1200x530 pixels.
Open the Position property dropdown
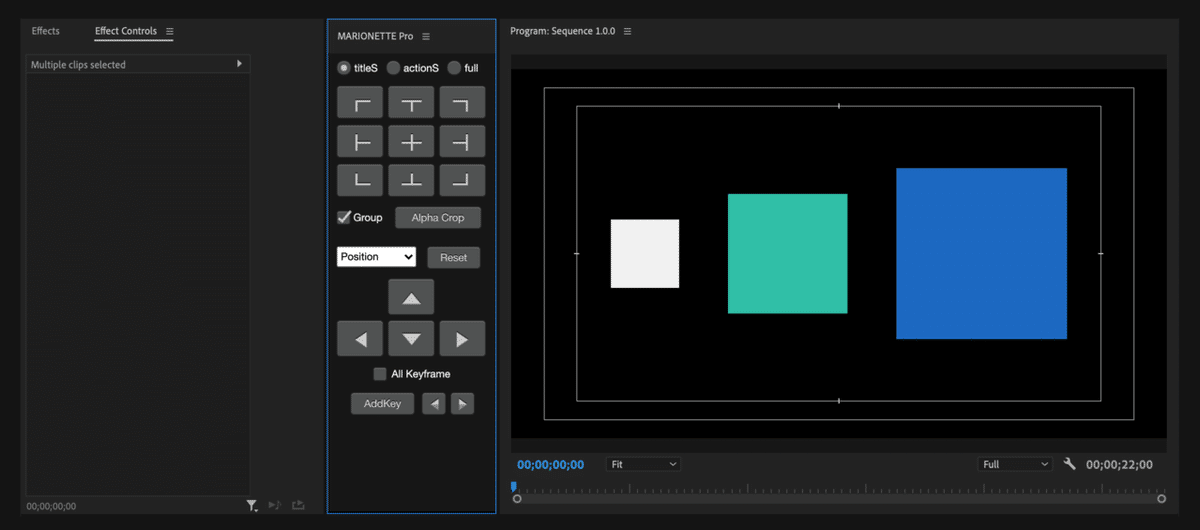tap(376, 257)
